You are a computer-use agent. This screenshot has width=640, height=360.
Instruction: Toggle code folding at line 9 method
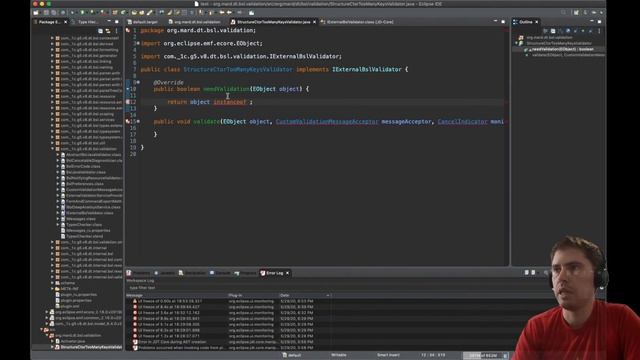tap(138, 82)
